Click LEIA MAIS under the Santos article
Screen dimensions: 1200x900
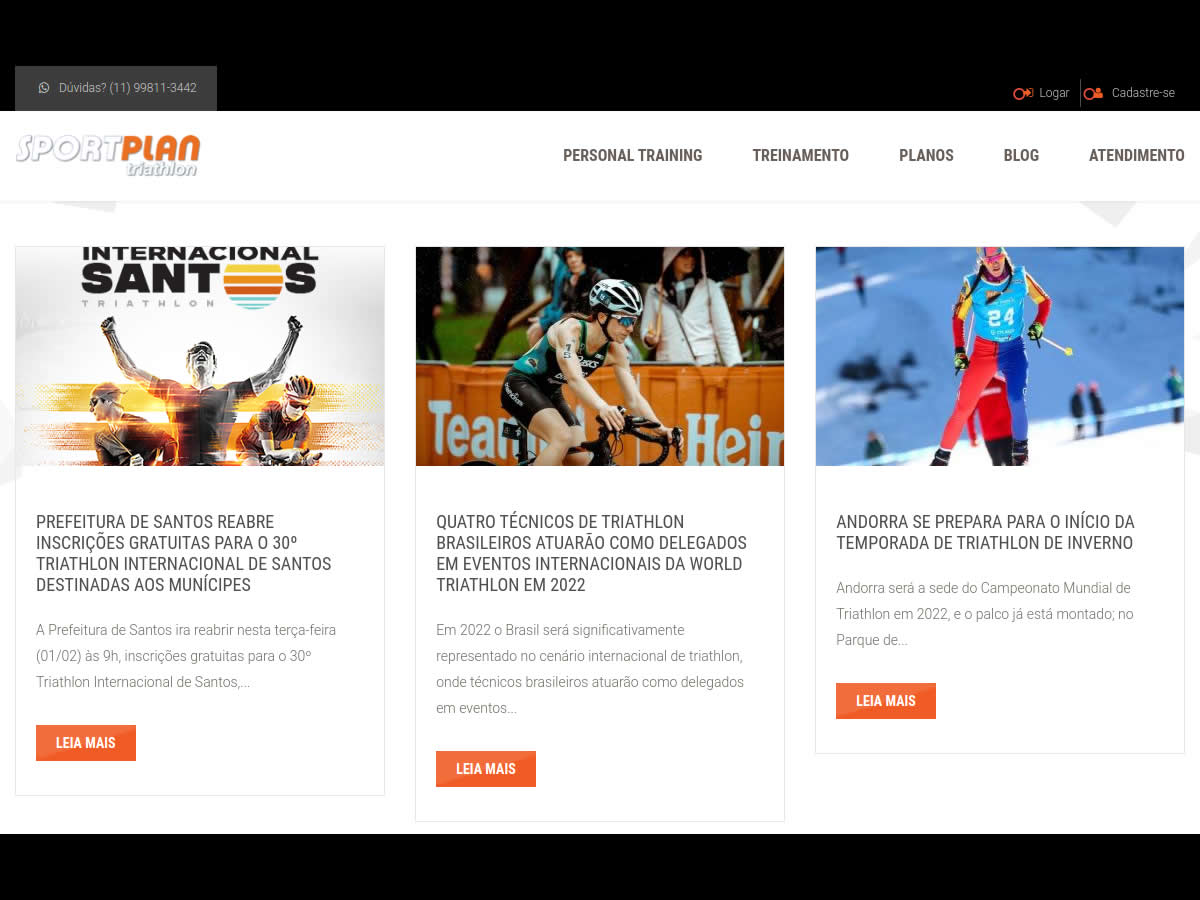(86, 742)
